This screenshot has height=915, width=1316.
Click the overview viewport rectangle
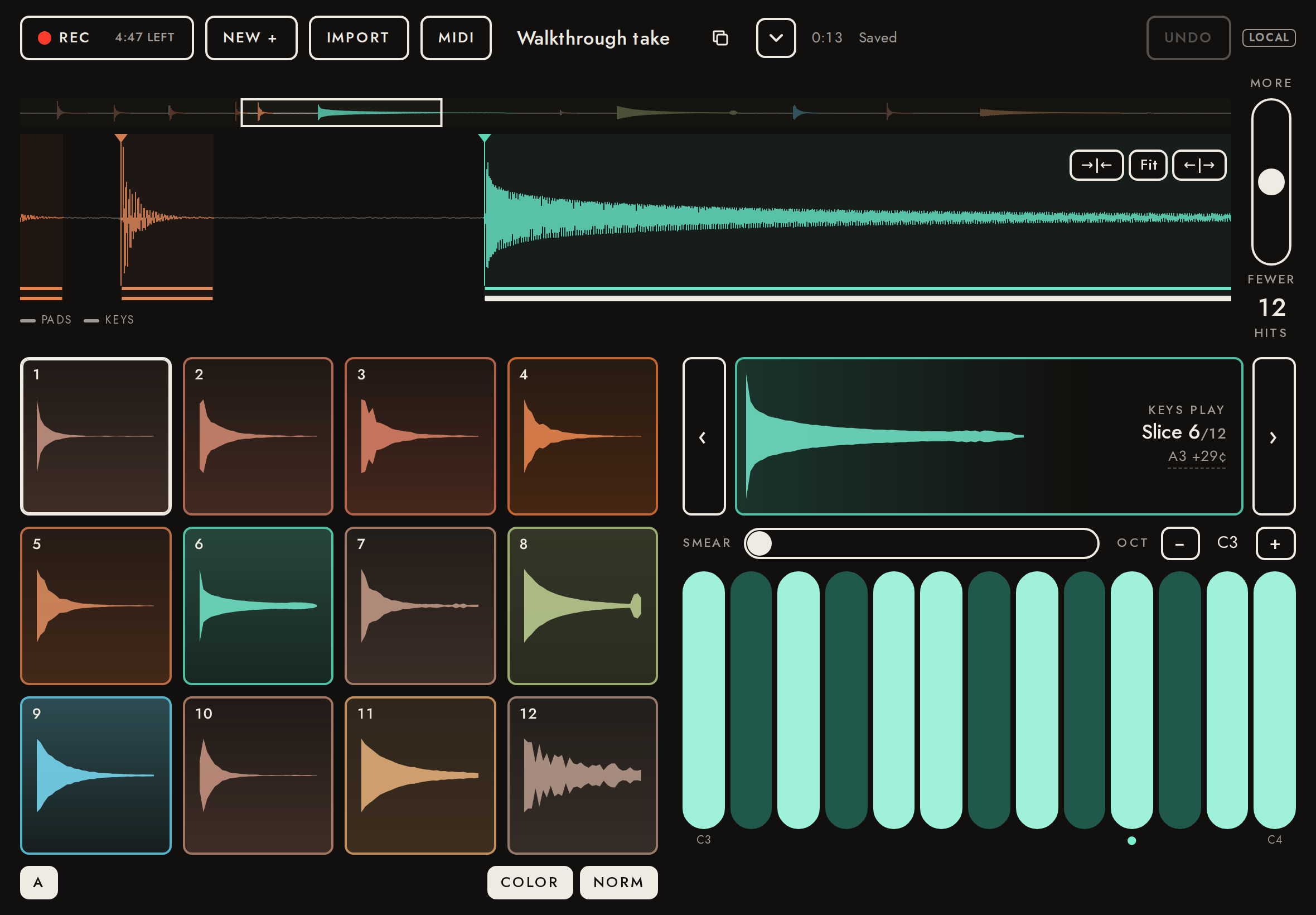coord(341,112)
